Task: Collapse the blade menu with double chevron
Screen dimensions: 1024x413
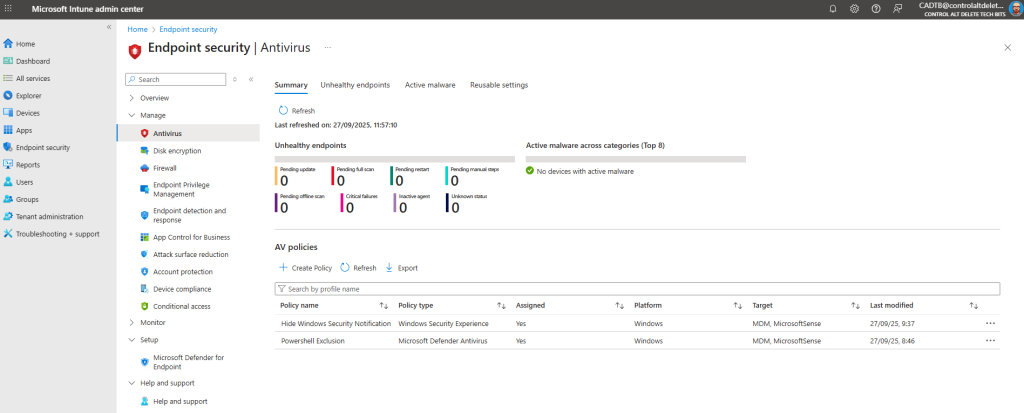Action: 251,79
